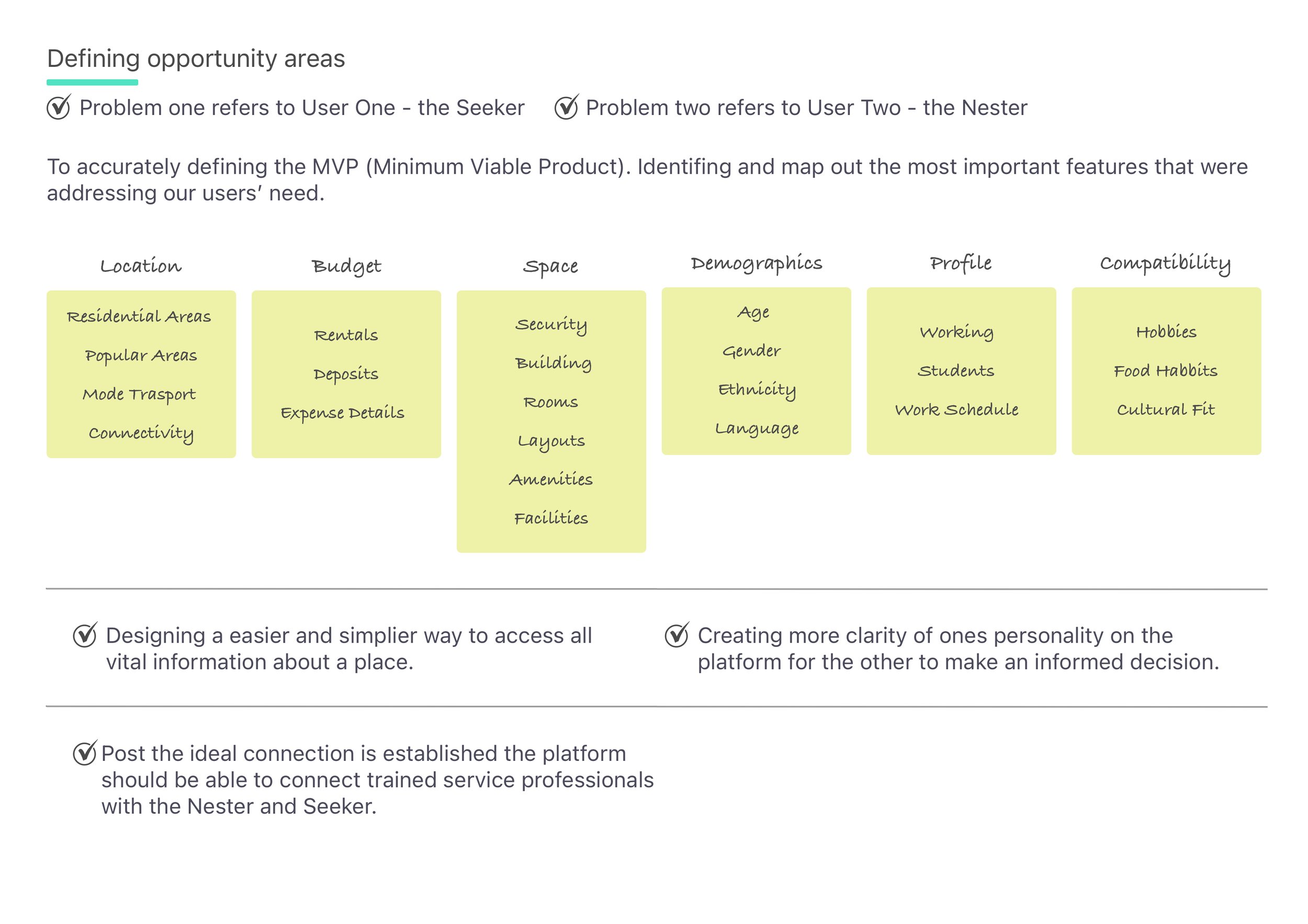The height and width of the screenshot is (924, 1308).
Task: Click the Profile column heading
Action: tap(961, 263)
